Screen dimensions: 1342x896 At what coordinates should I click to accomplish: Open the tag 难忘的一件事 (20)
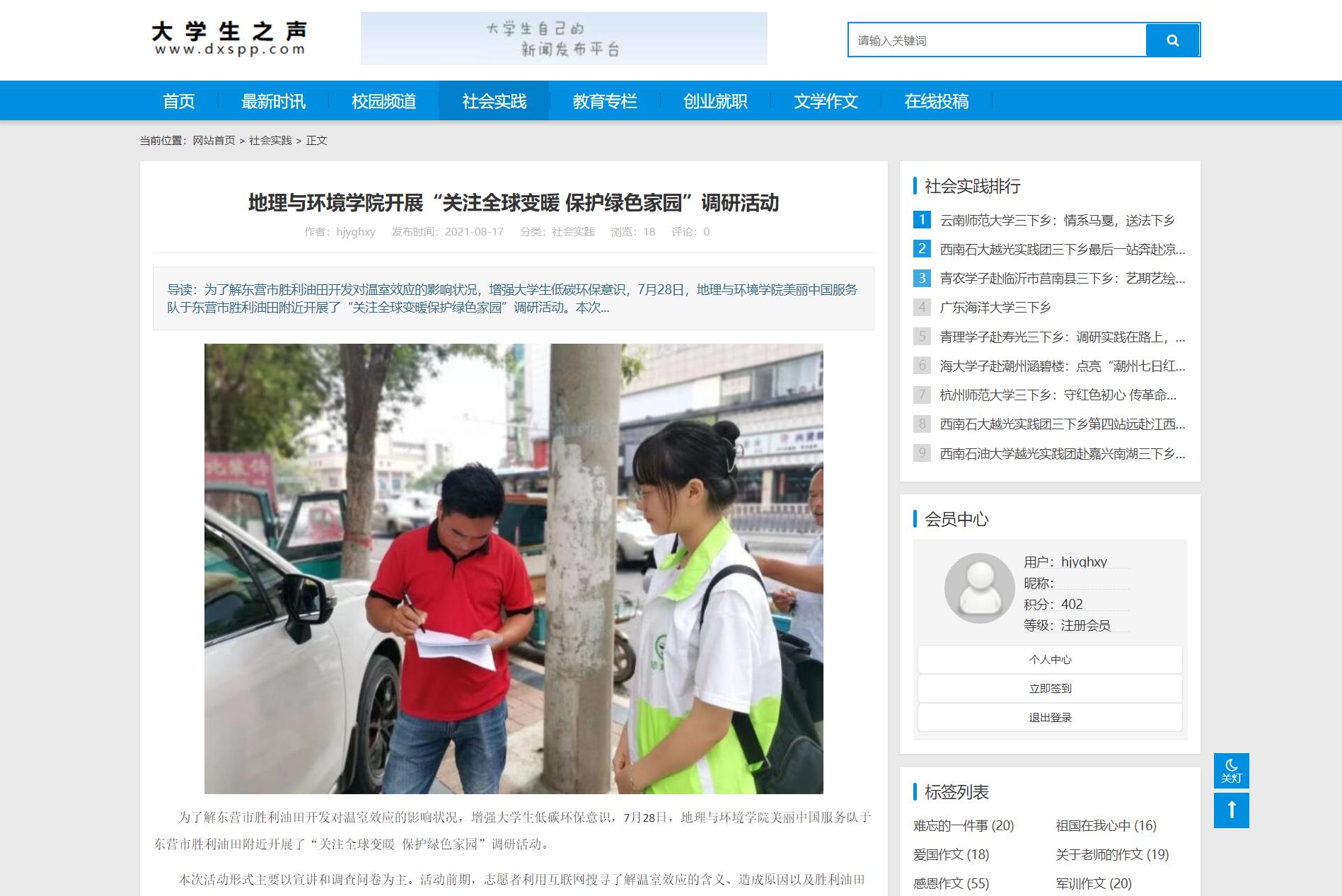point(964,825)
